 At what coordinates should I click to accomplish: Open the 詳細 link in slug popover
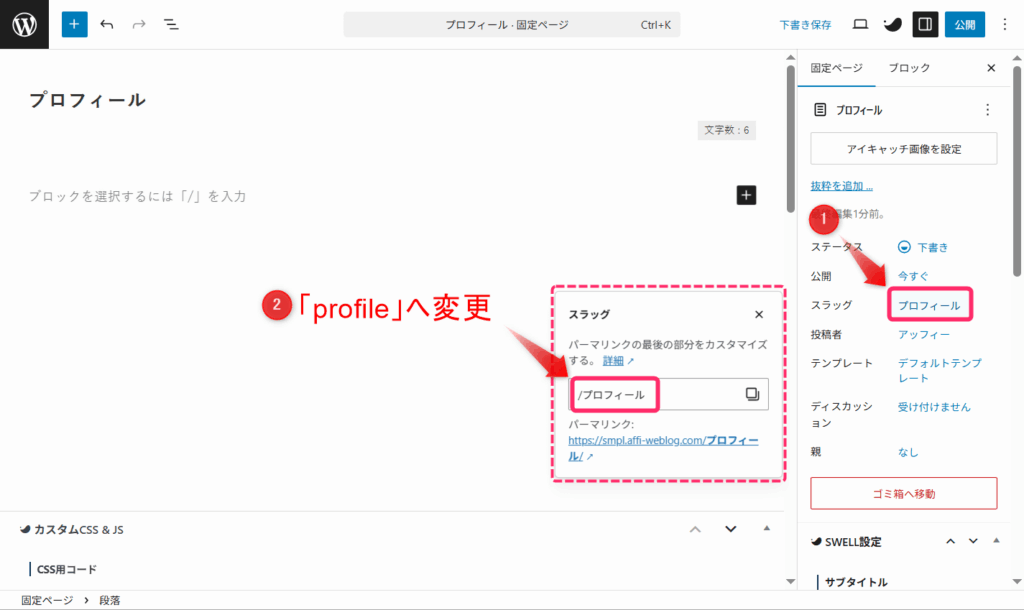tap(618, 361)
